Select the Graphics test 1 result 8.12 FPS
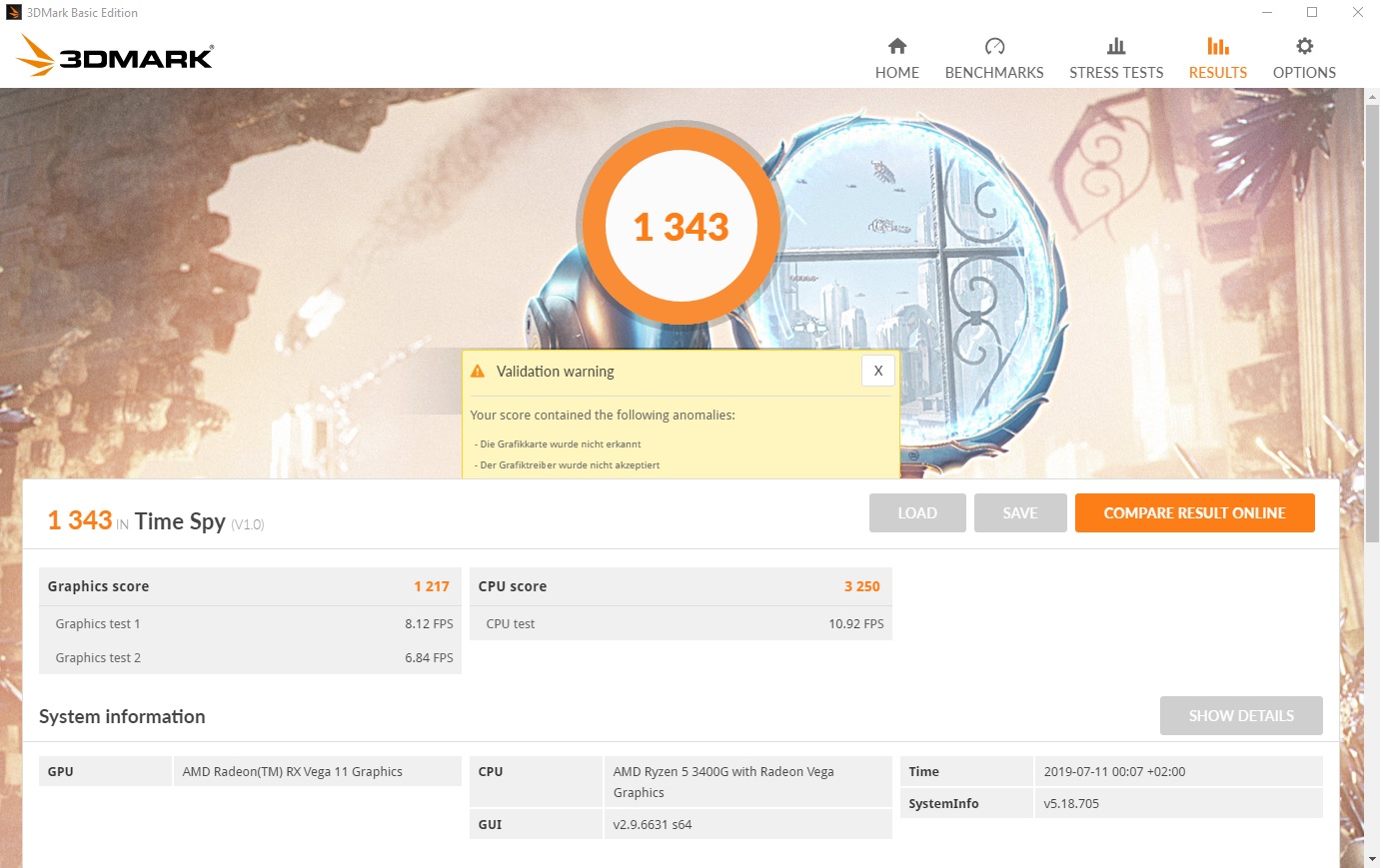This screenshot has width=1380, height=868. click(429, 624)
